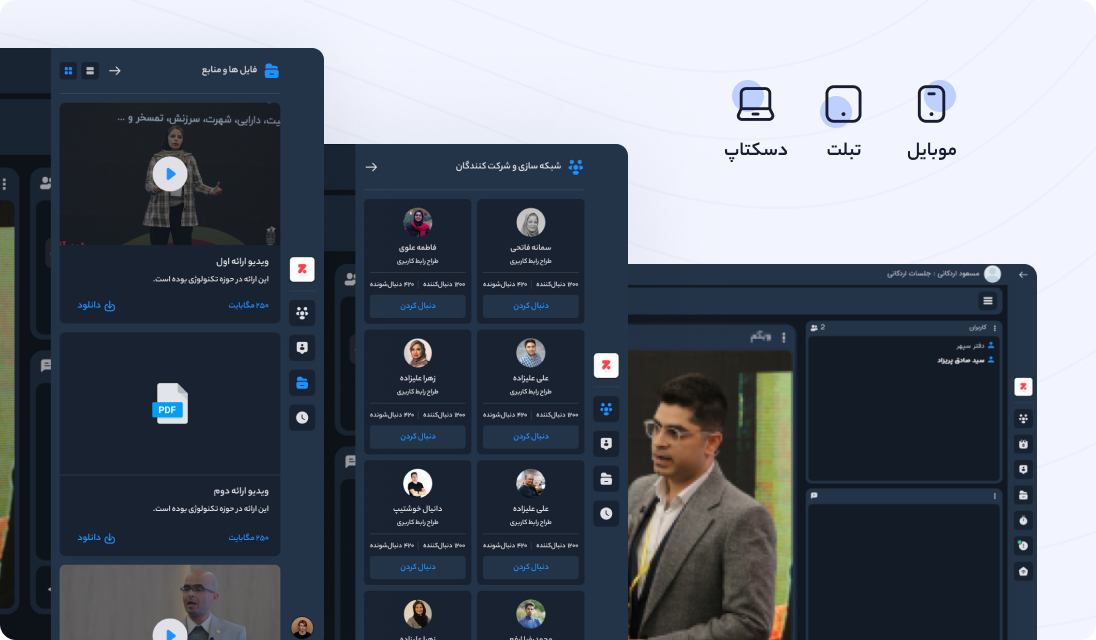Follow سمانه فاتحی with دنبال کردن button
This screenshot has width=1096, height=640.
coord(531,306)
